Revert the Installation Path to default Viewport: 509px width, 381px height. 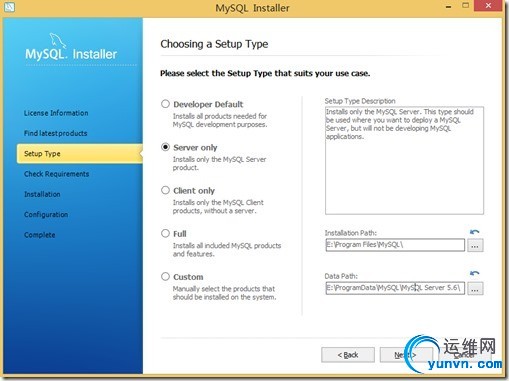tap(474, 232)
